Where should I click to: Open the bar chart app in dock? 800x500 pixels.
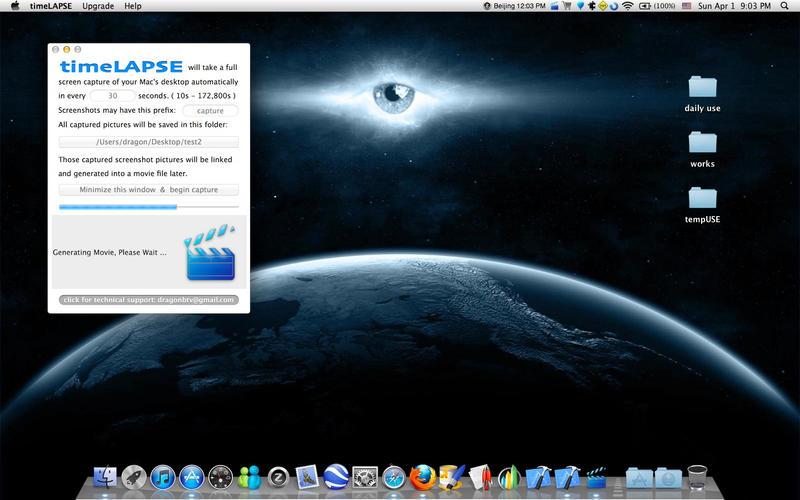point(509,478)
